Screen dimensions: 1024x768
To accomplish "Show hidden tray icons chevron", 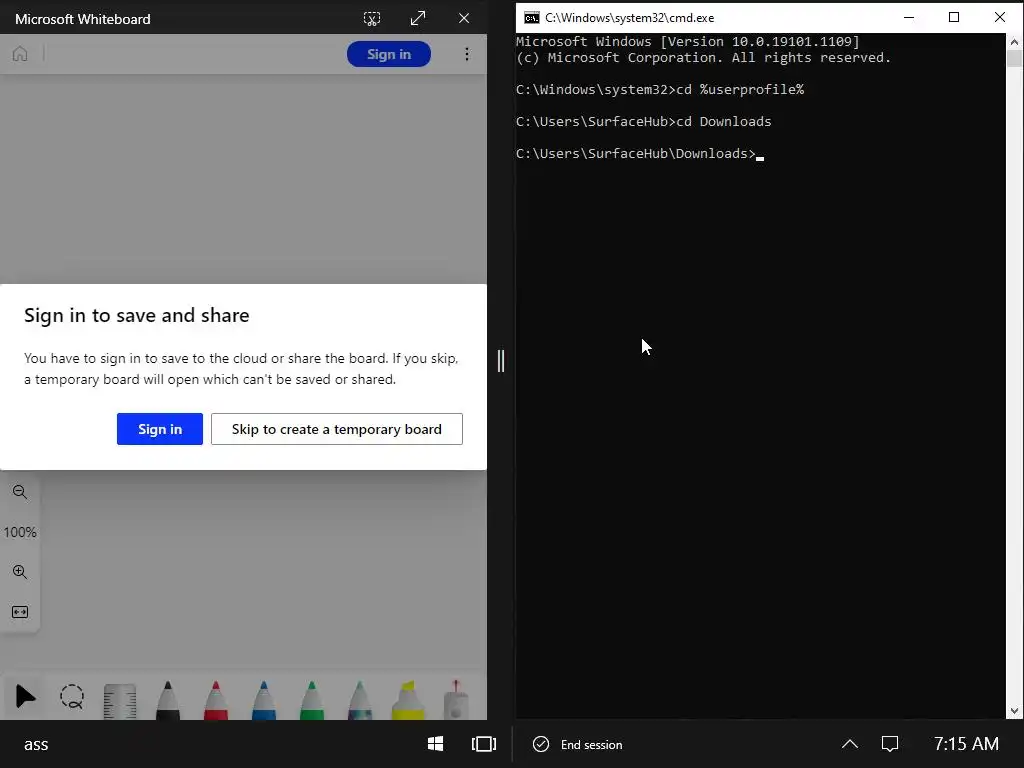I will click(850, 744).
